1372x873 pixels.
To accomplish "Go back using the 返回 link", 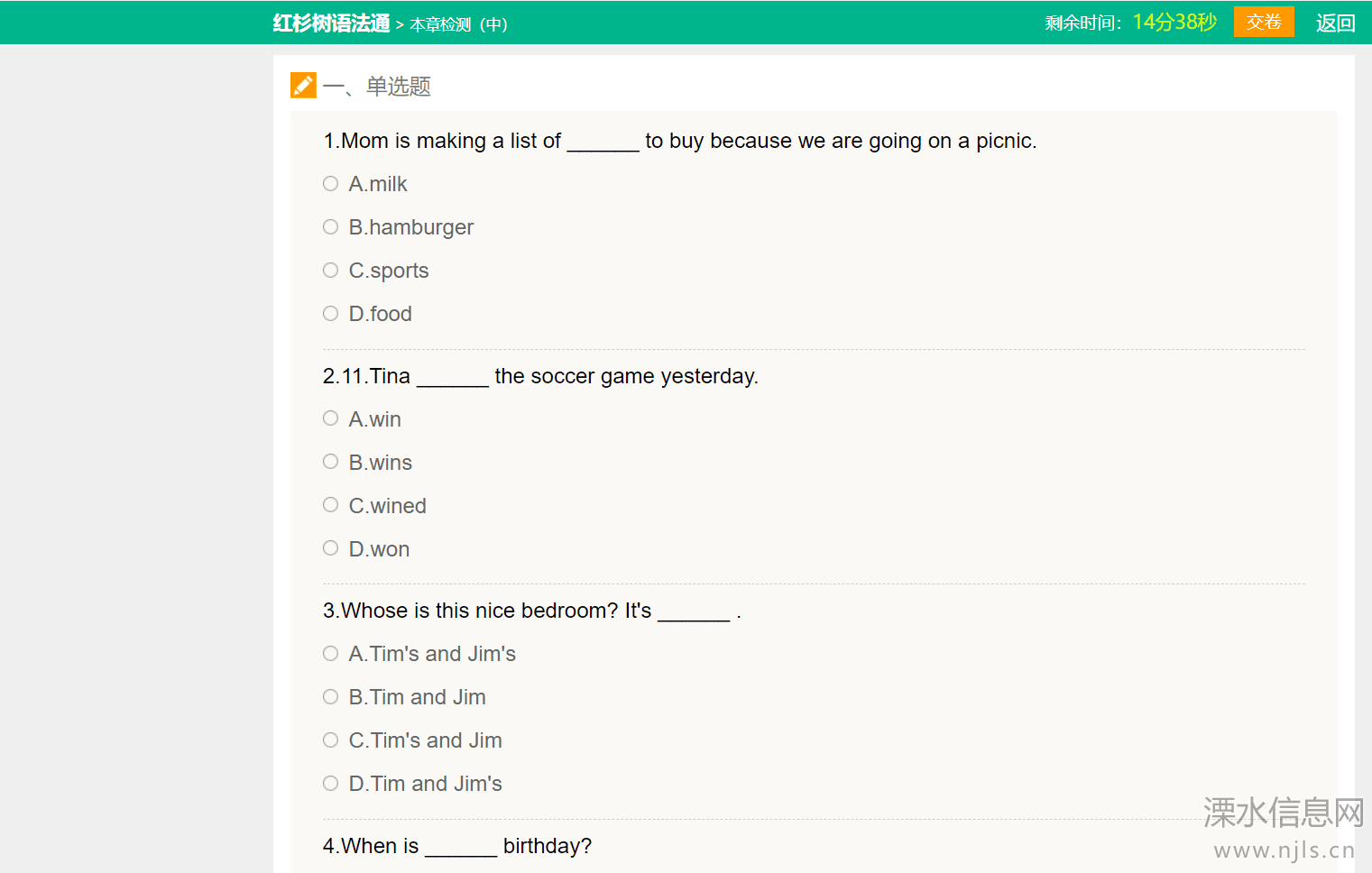I will point(1335,23).
